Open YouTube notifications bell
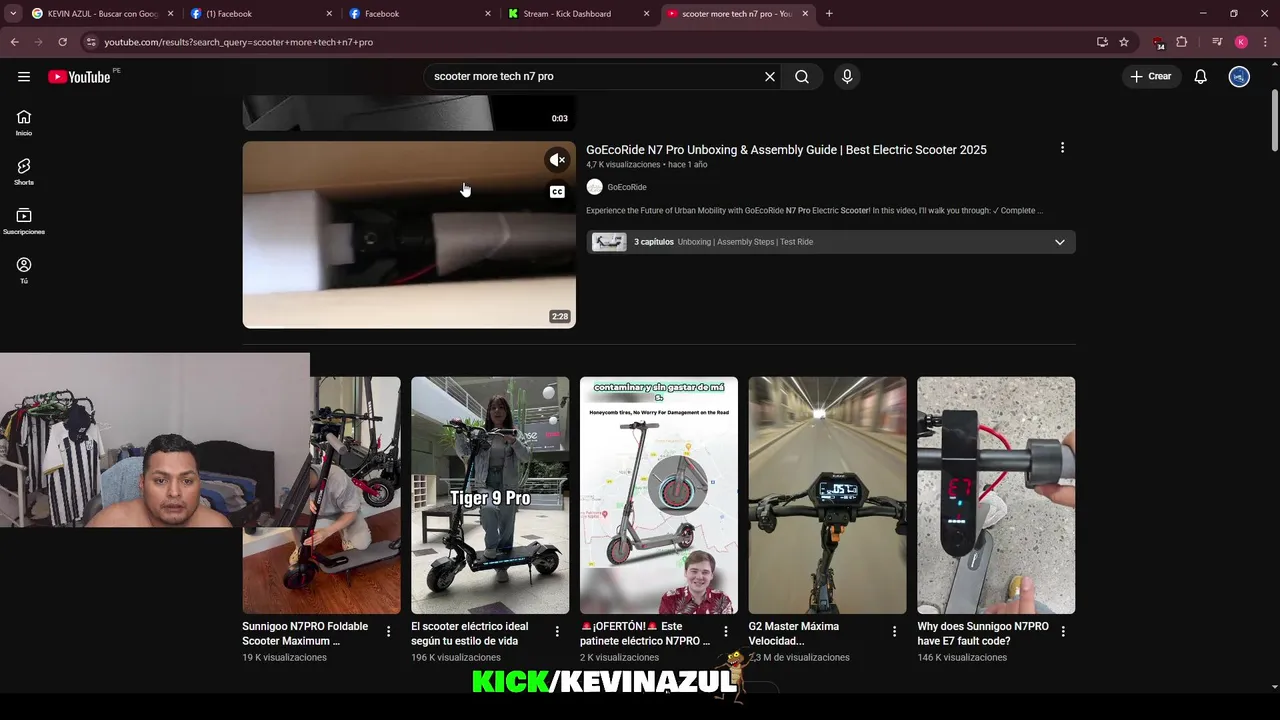1280x720 pixels. (1201, 77)
